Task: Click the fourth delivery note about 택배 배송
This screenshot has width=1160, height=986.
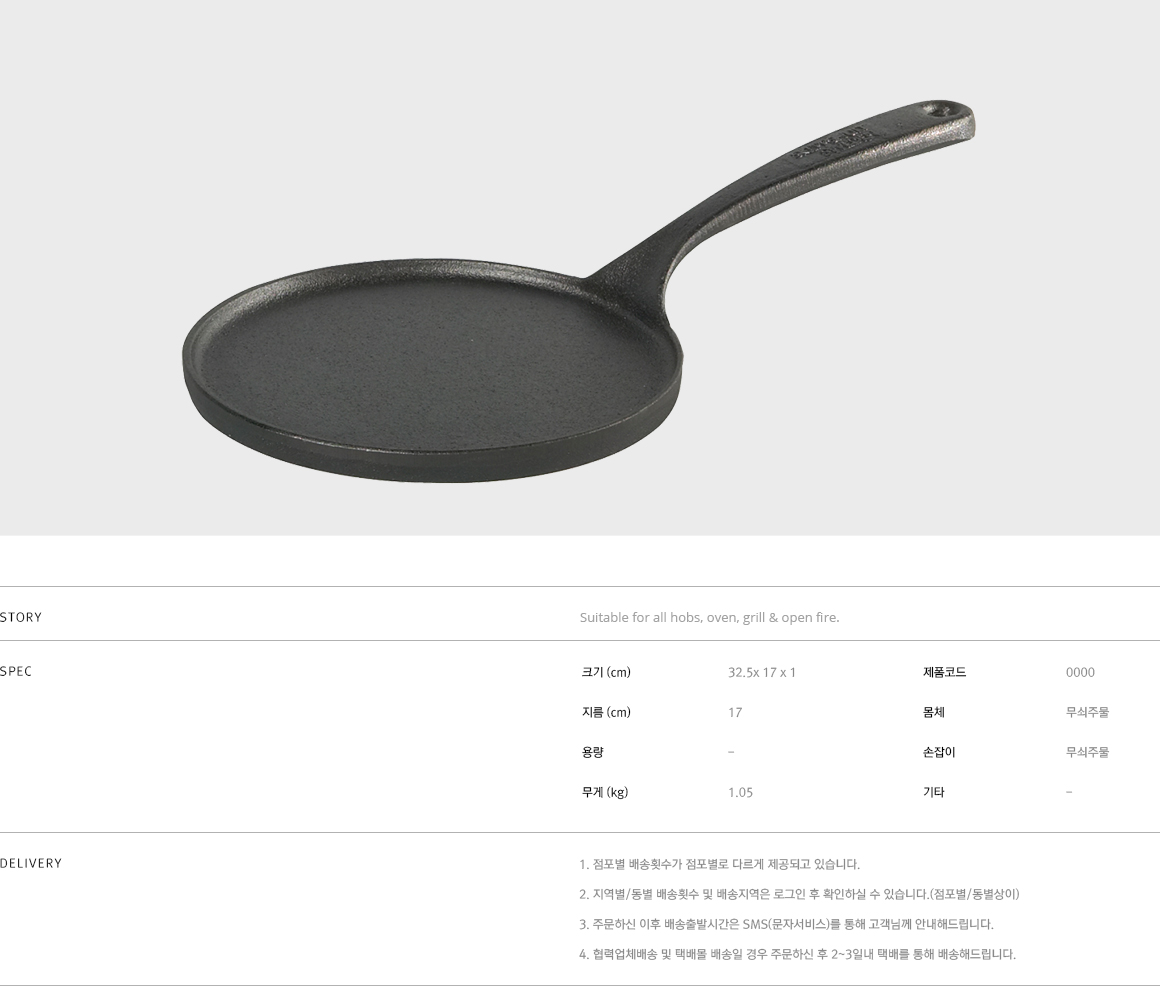Action: 798,954
